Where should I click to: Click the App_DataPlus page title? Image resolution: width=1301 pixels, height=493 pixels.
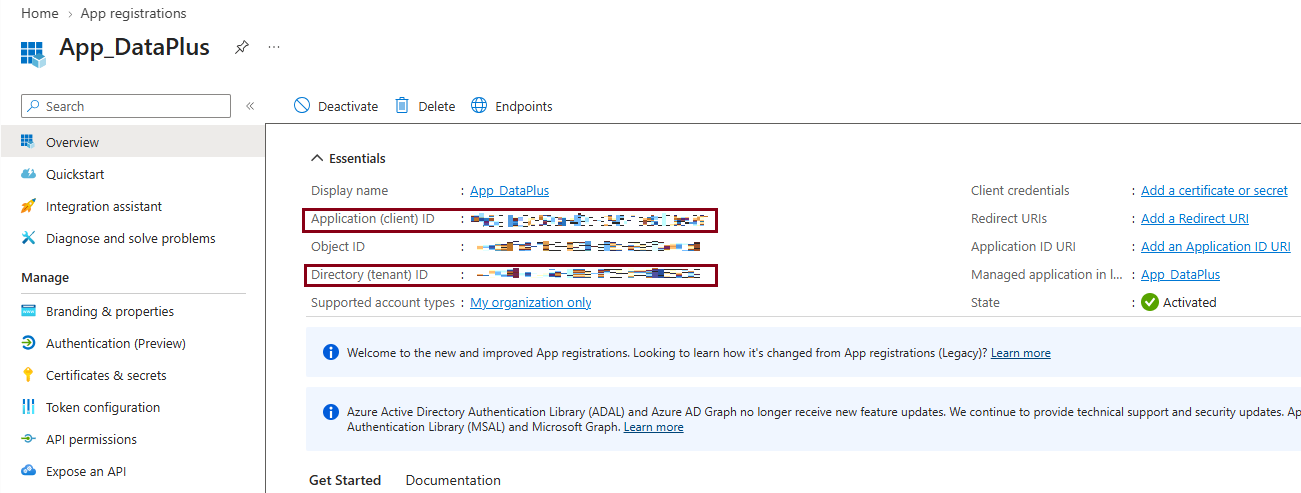pyautogui.click(x=134, y=47)
